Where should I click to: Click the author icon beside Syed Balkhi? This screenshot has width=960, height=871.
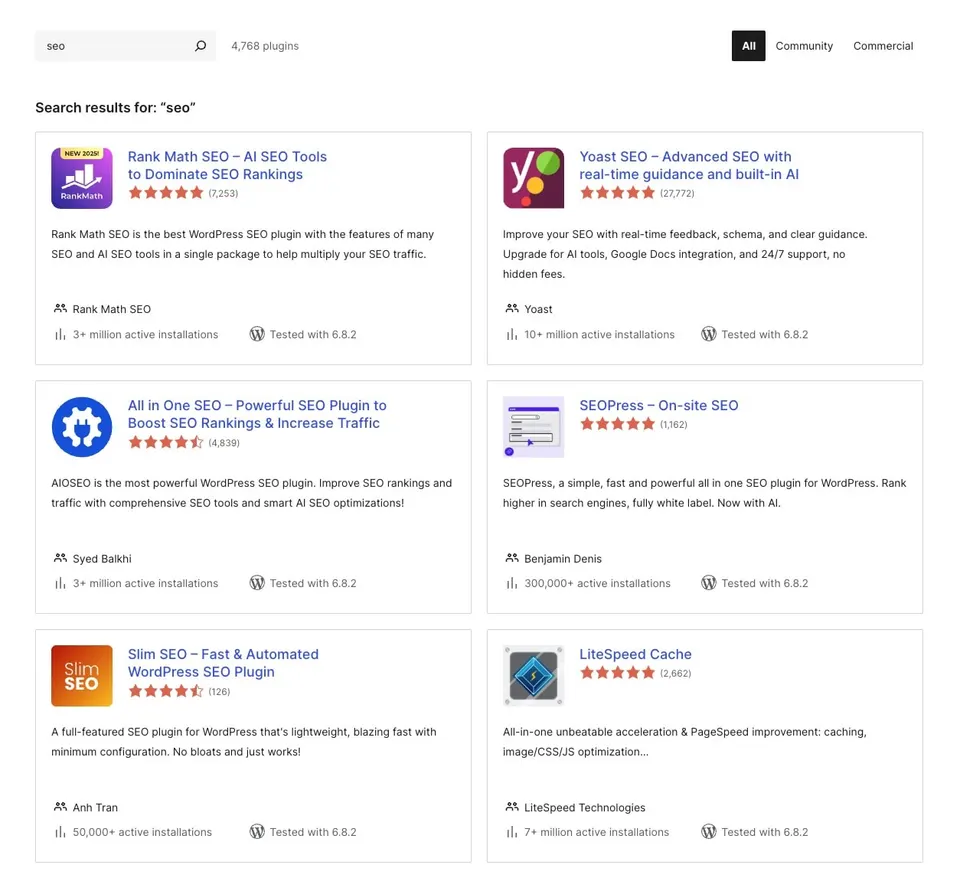(60, 558)
